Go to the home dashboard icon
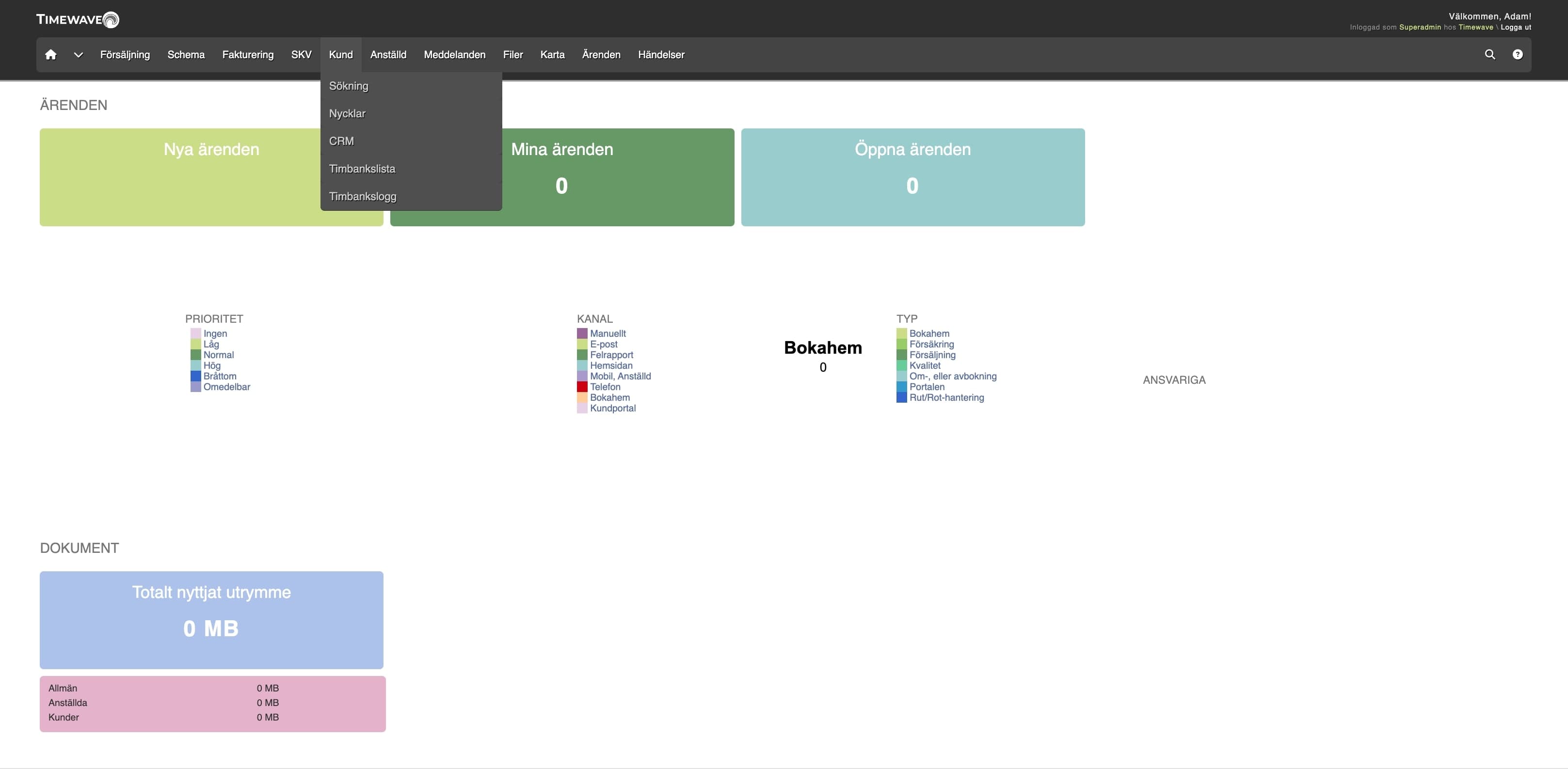Viewport: 1568px width, 769px height. pos(50,55)
